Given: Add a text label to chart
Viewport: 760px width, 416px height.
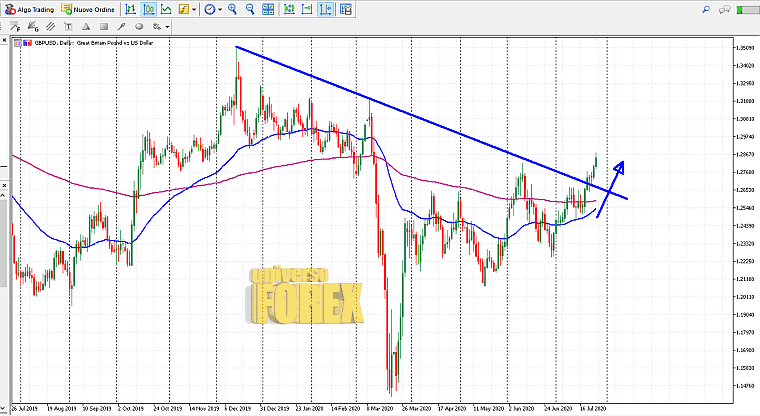Looking at the screenshot, I should click(x=67, y=26).
